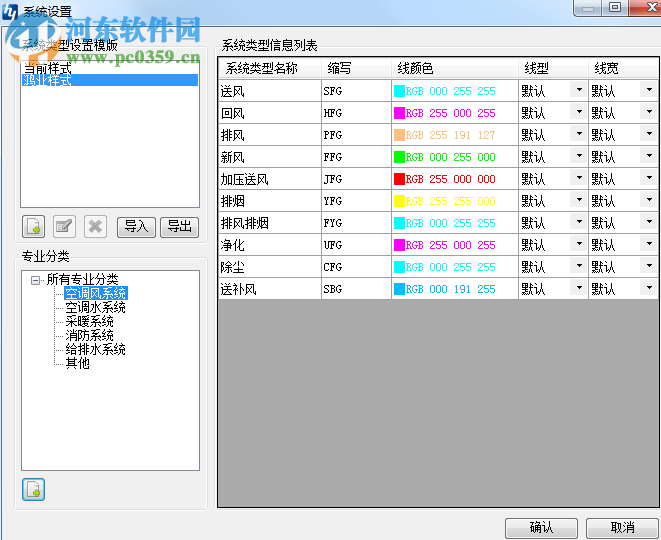The image size is (661, 540).
Task: Select 采暖系统 in the category tree
Action: (x=89, y=321)
